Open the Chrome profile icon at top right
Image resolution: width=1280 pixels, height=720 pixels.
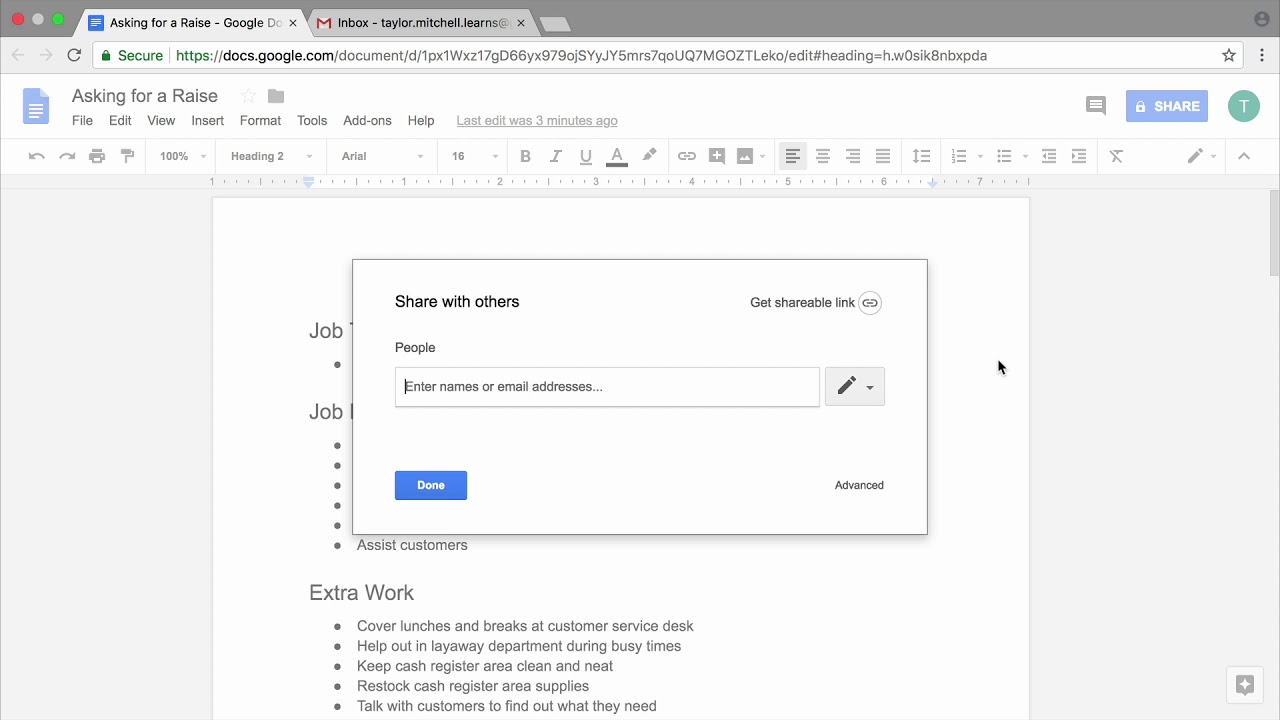pyautogui.click(x=1261, y=18)
